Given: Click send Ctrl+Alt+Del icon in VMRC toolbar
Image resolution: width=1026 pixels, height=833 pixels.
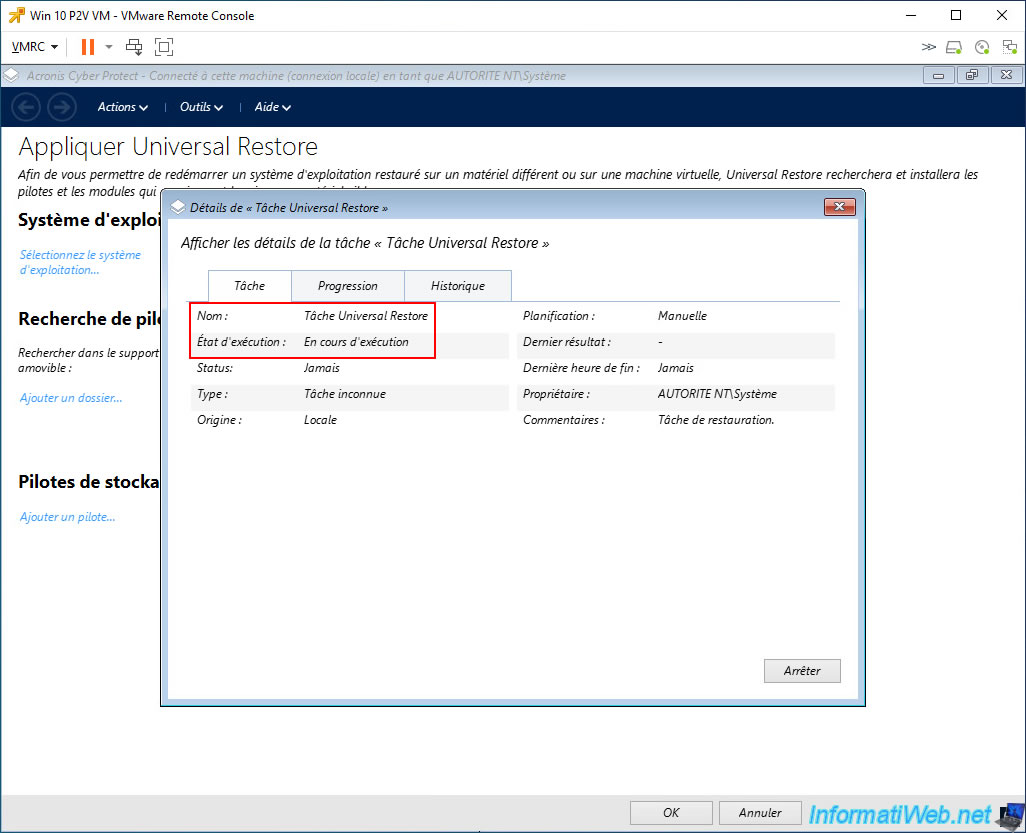Looking at the screenshot, I should click(x=134, y=47).
